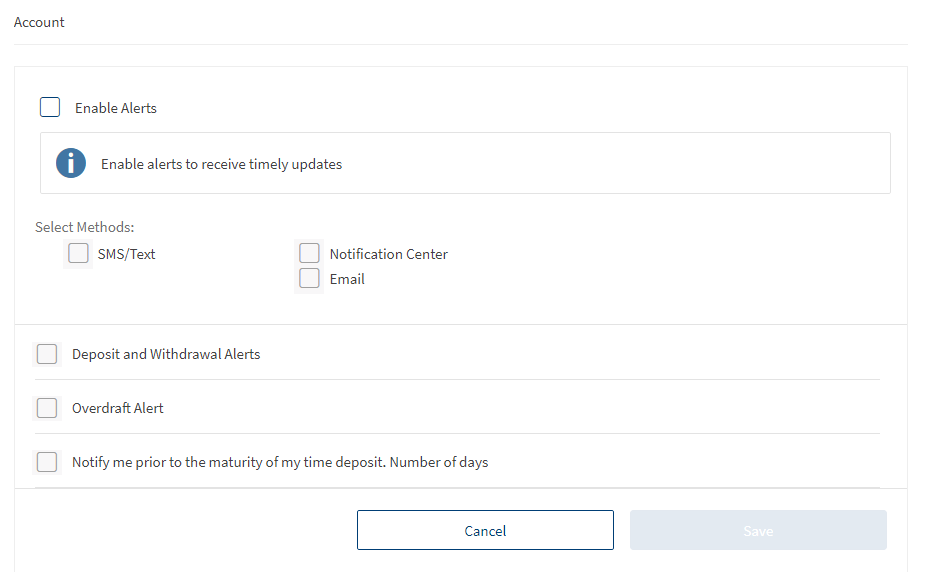Viewport: 926px width, 572px height.
Task: Click the Account section heading
Action: click(39, 22)
